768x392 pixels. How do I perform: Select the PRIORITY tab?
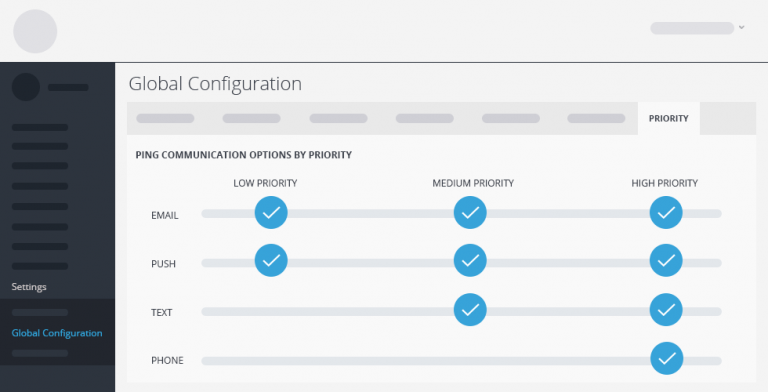[669, 118]
